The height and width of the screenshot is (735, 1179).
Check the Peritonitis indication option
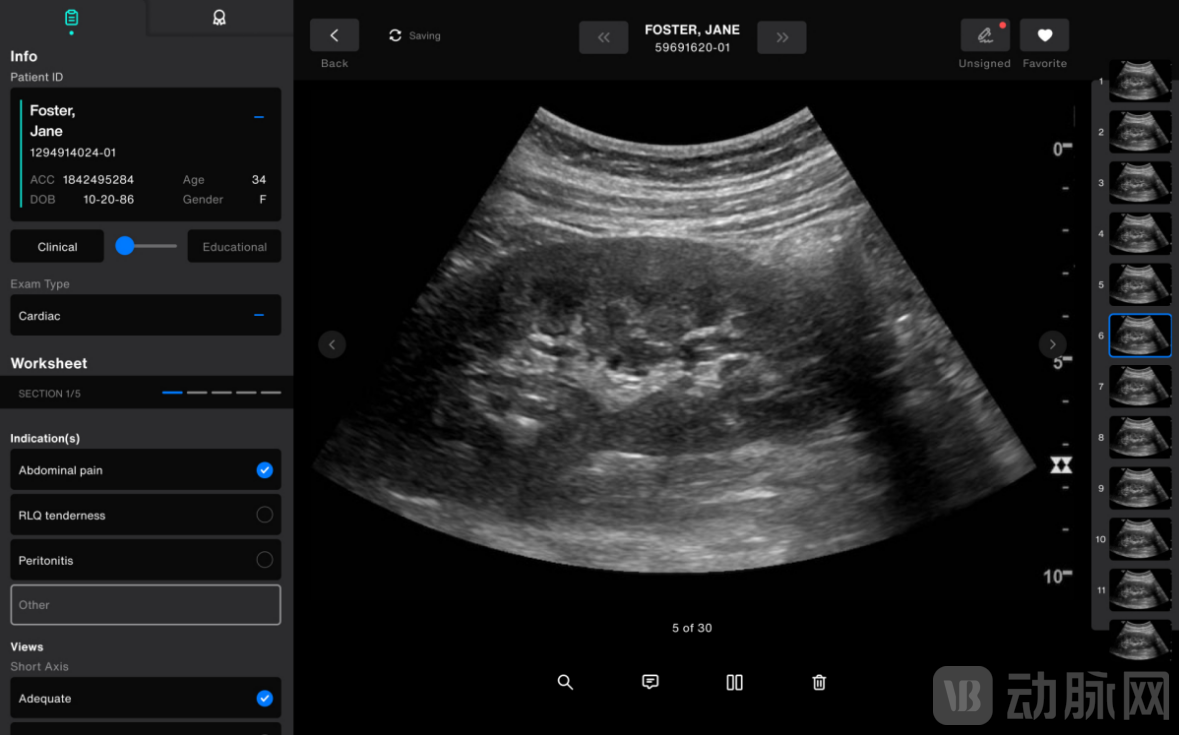264,560
